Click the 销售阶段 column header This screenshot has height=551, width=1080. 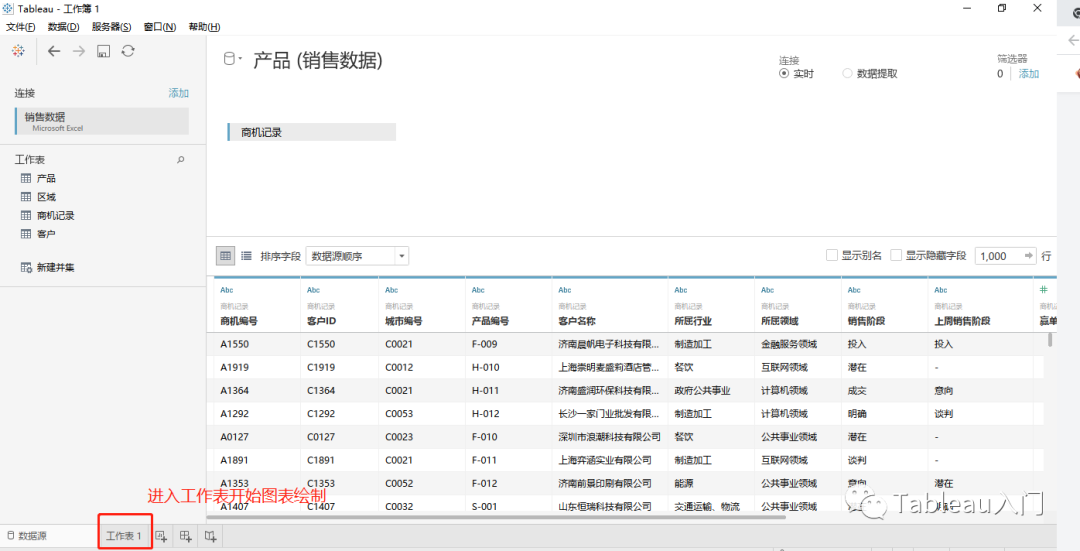tap(866, 321)
